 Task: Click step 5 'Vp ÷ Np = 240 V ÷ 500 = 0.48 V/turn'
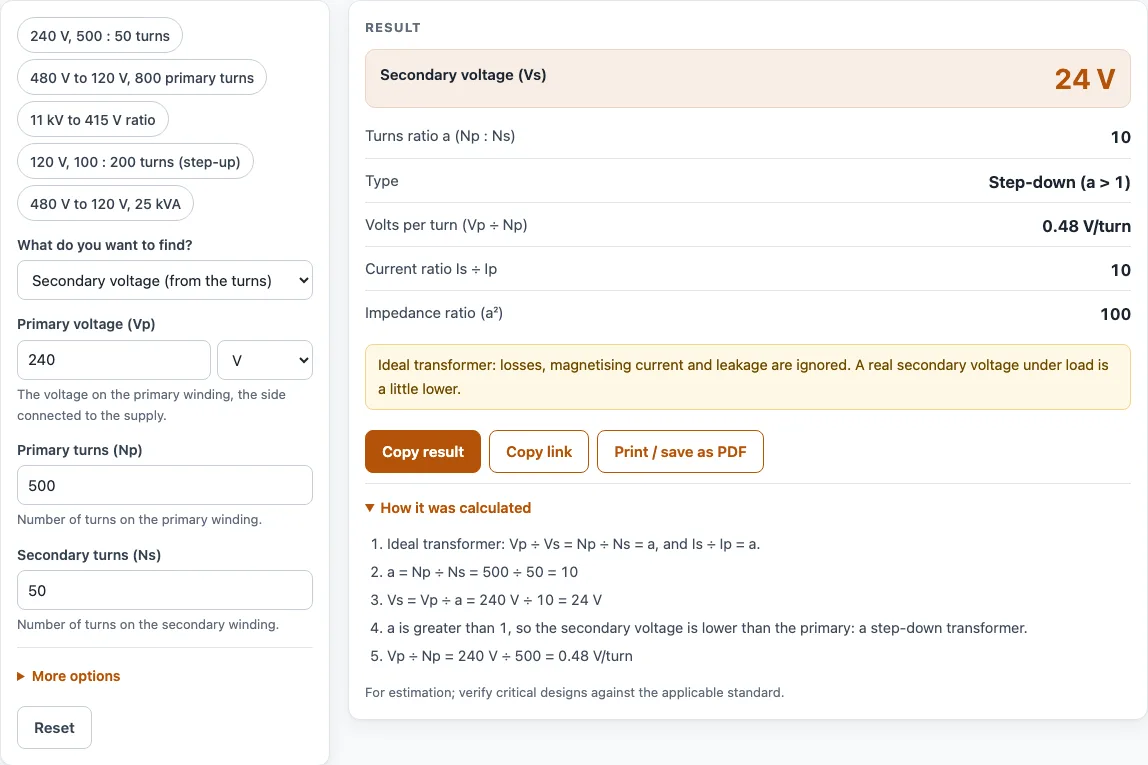tap(510, 656)
